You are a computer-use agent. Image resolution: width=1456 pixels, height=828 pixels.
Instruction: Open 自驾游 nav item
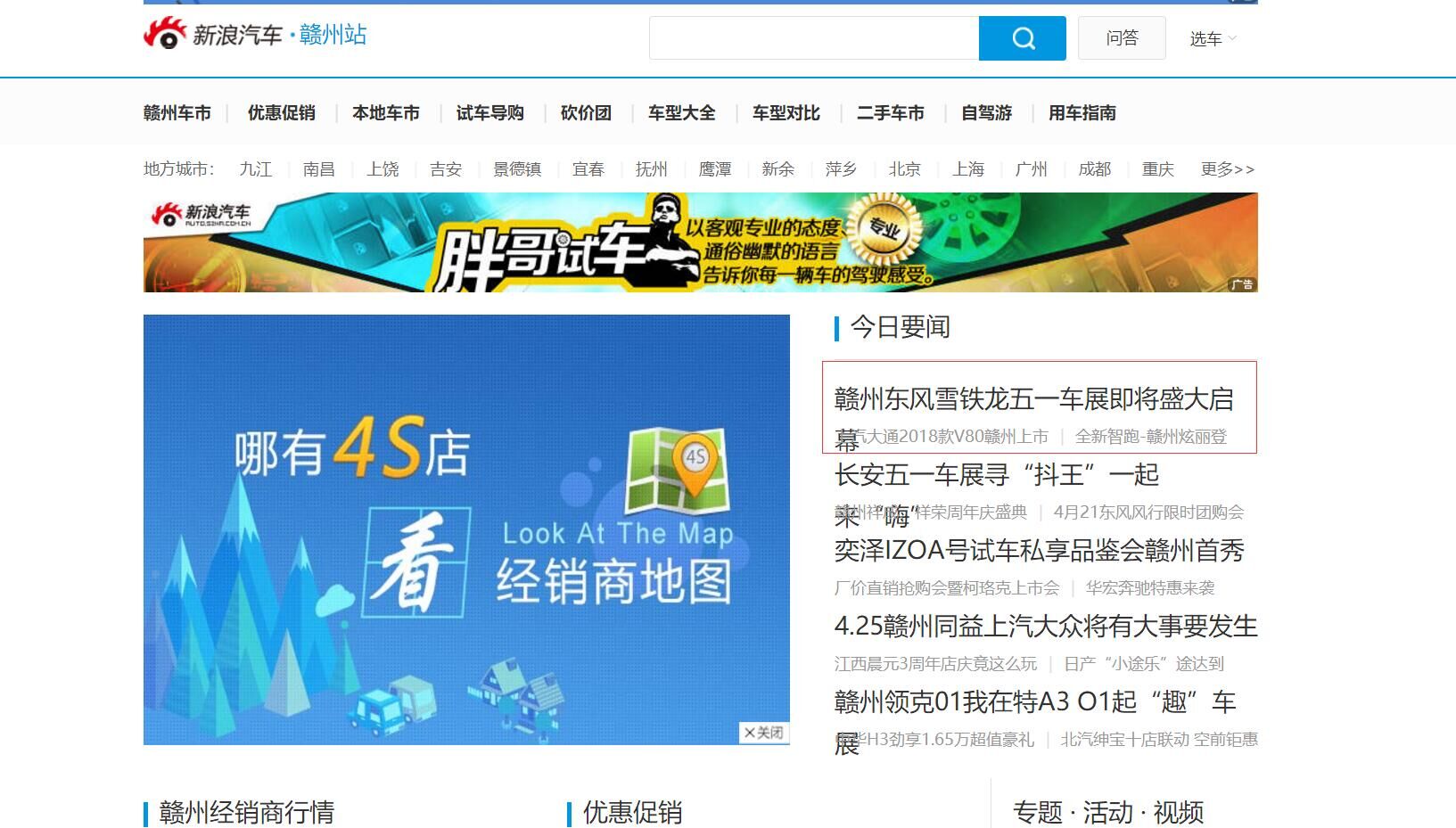tap(987, 113)
